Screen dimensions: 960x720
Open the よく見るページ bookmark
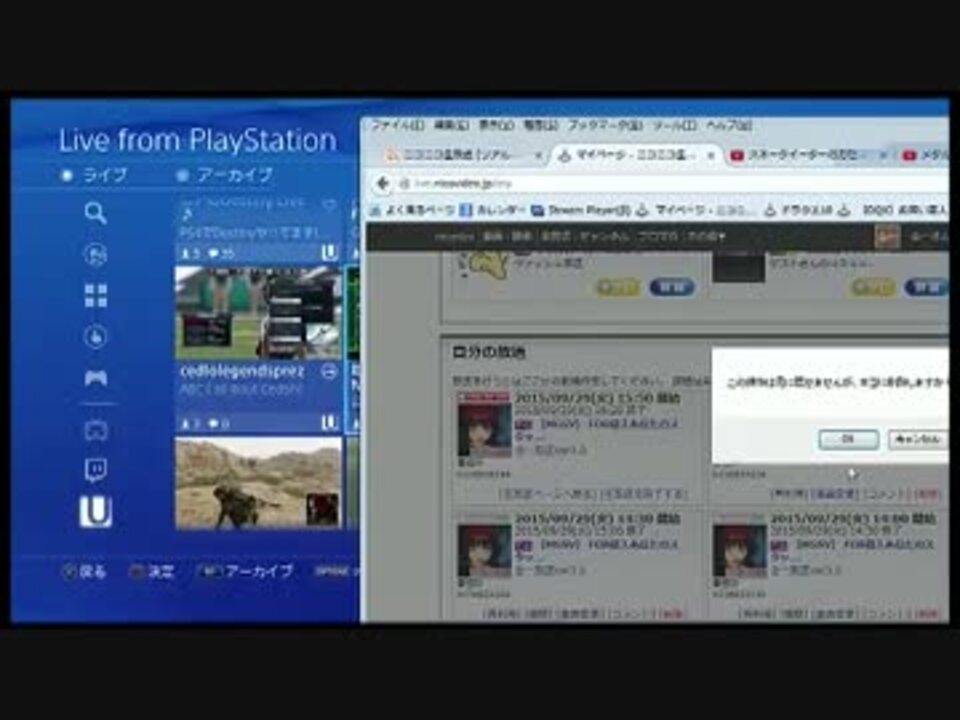411,211
